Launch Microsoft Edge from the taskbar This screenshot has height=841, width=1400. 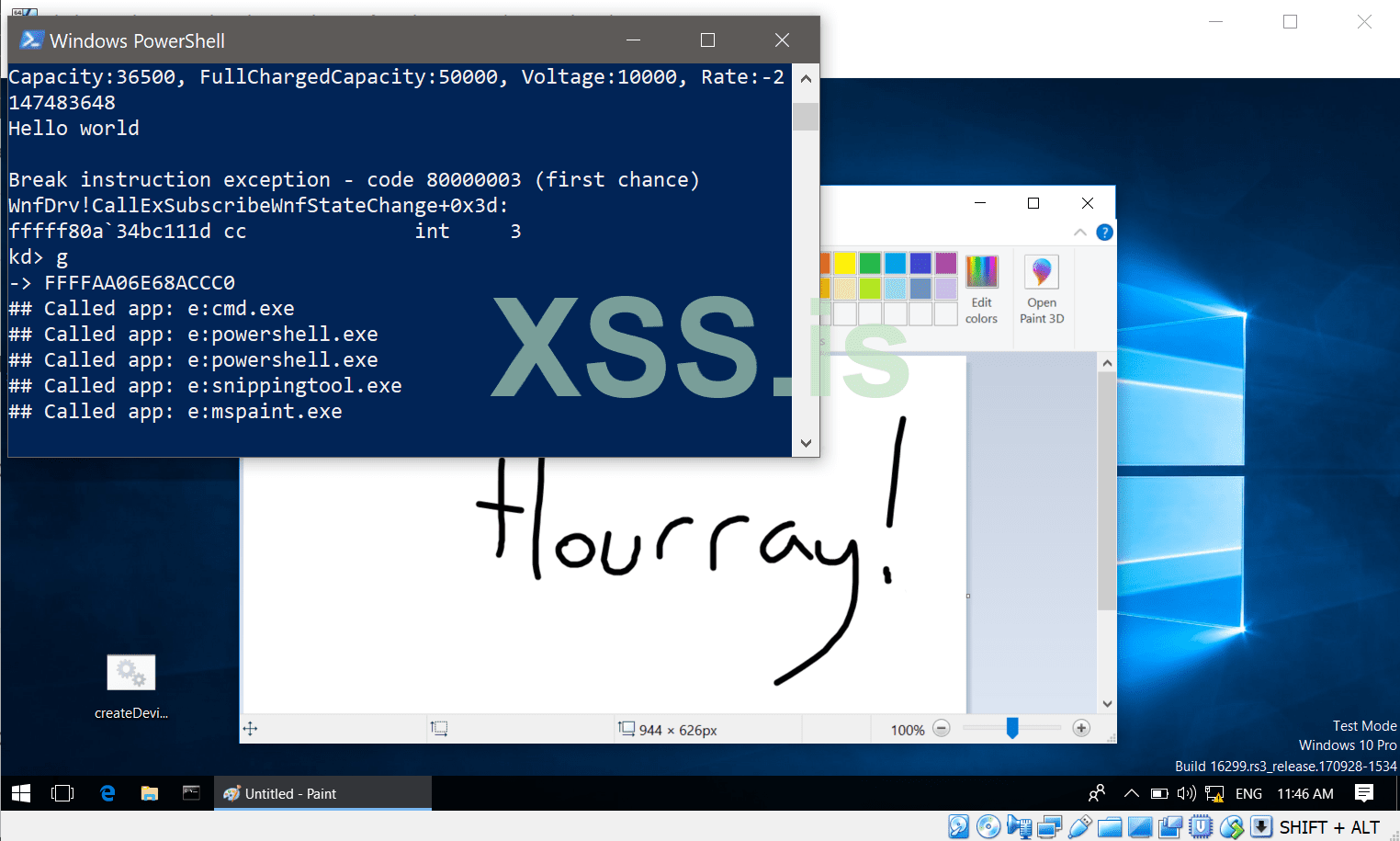[x=107, y=793]
